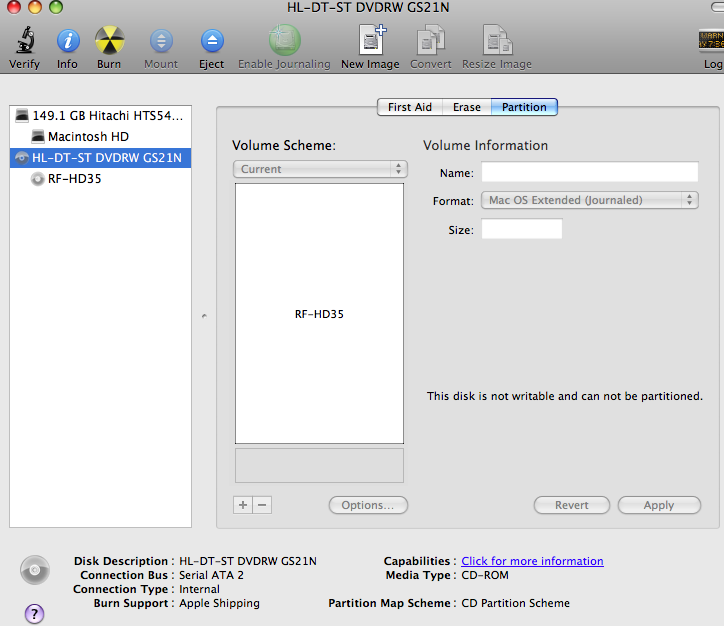The width and height of the screenshot is (724, 626).
Task: Click the CD Partition Scheme text
Action: coord(515,603)
